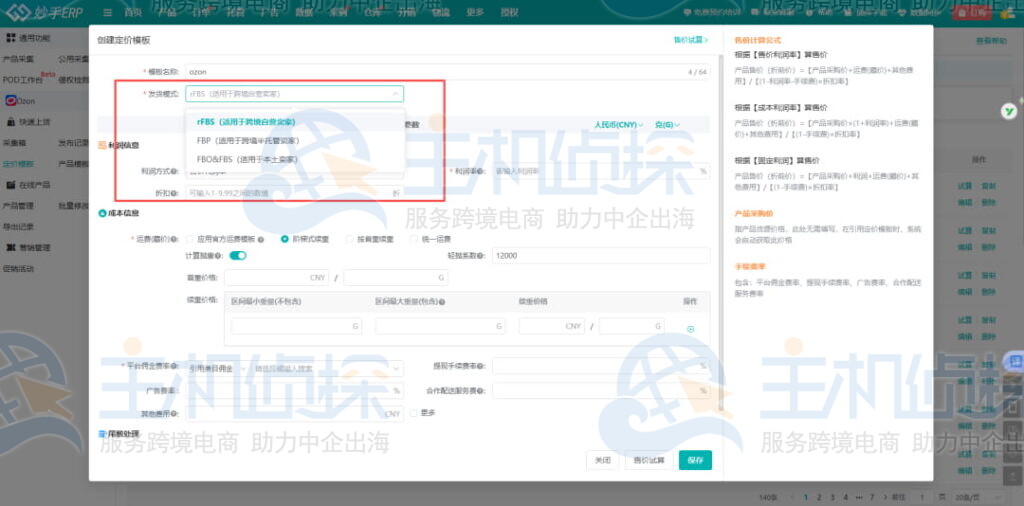Click help icon beside 轻抛系数 label
This screenshot has height=506, width=1024.
click(481, 255)
